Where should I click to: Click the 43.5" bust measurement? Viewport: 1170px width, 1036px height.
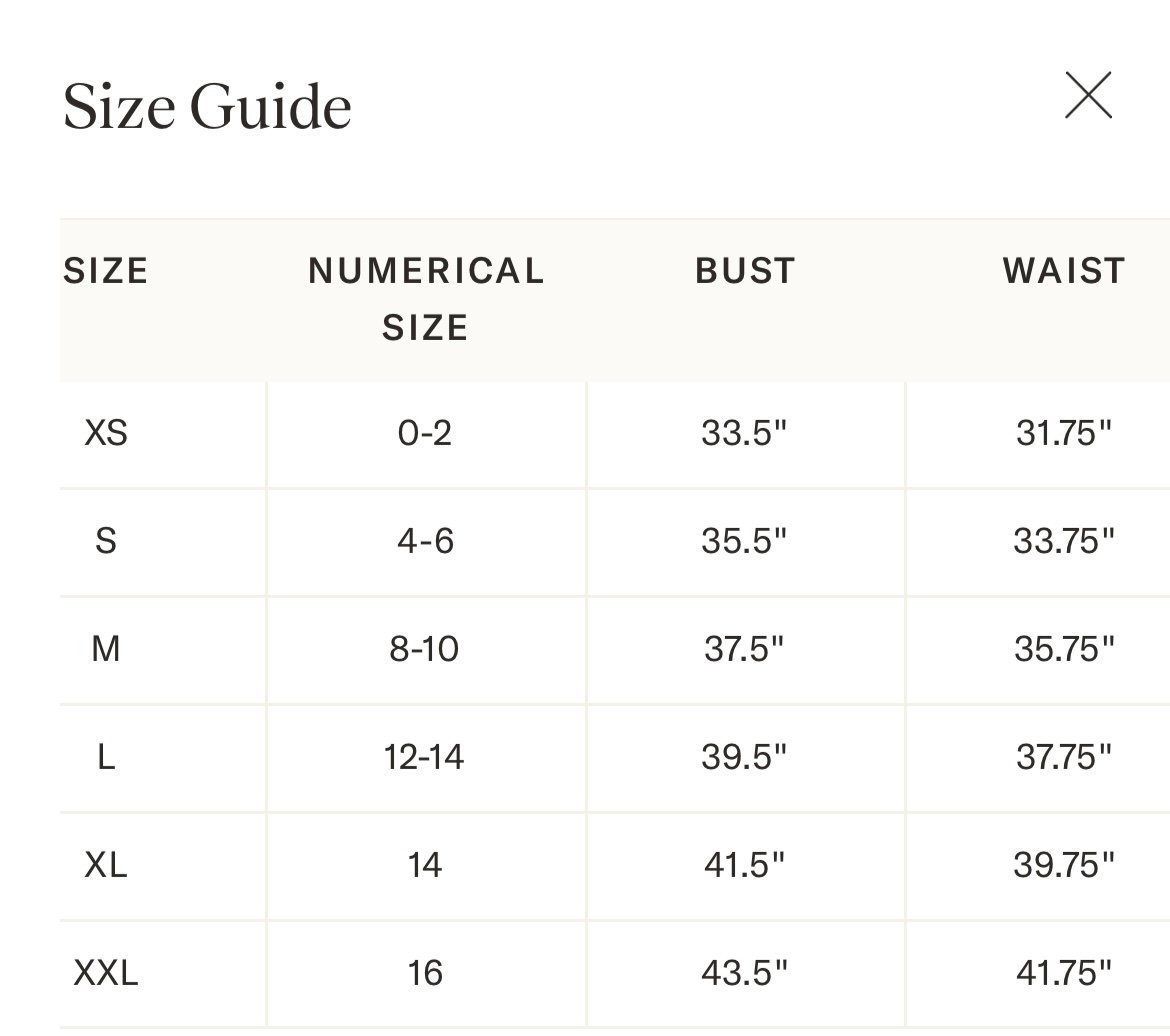tap(744, 973)
